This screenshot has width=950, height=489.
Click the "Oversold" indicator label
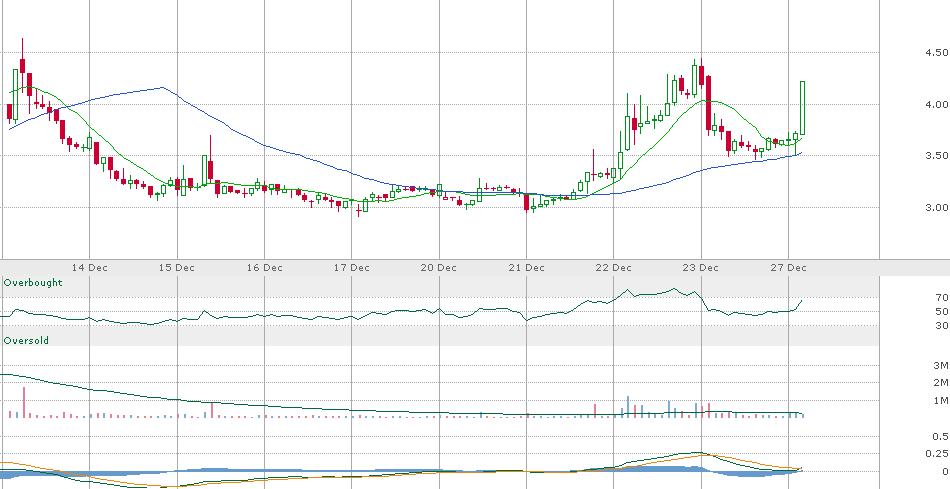tap(26, 341)
